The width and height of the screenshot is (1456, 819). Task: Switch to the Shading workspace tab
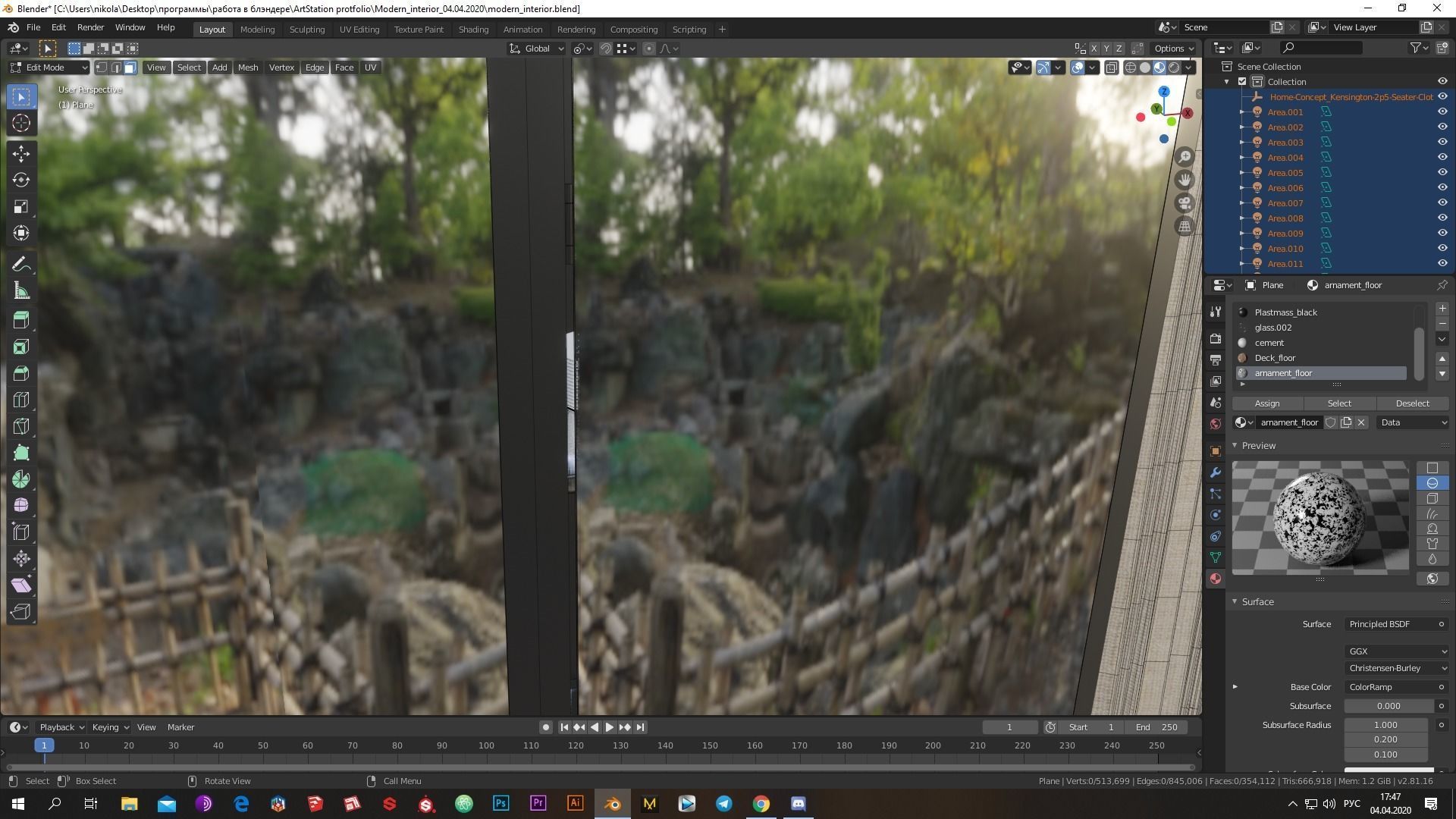[x=472, y=30]
